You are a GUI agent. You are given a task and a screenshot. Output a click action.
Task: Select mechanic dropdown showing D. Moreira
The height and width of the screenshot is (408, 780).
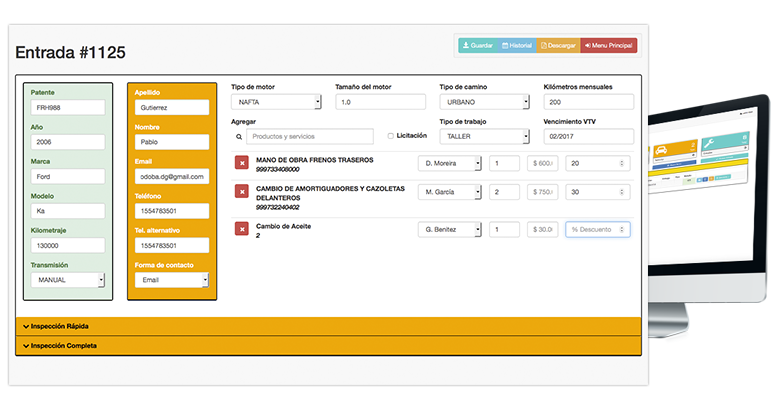pos(449,163)
